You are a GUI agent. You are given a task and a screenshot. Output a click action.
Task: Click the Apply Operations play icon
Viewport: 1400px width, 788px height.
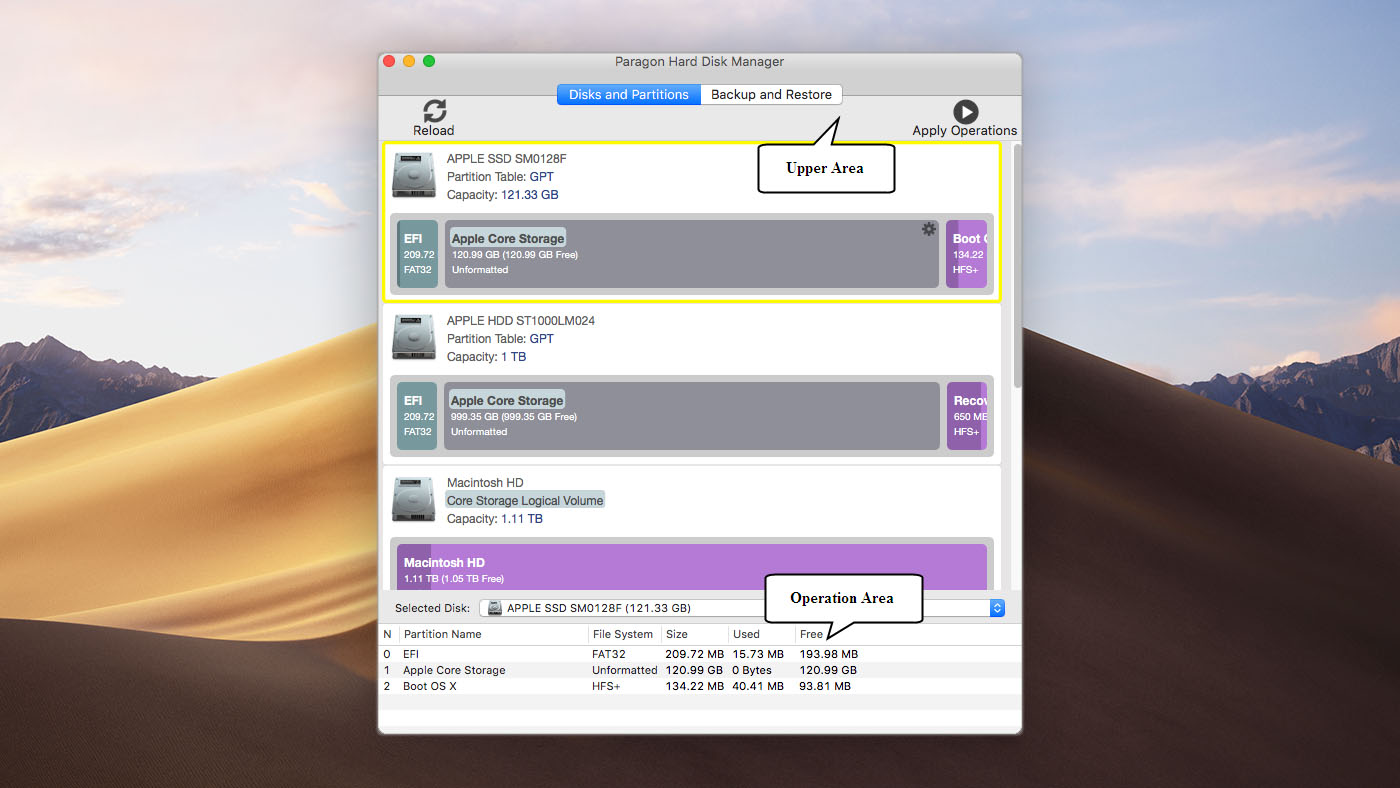pyautogui.click(x=965, y=111)
